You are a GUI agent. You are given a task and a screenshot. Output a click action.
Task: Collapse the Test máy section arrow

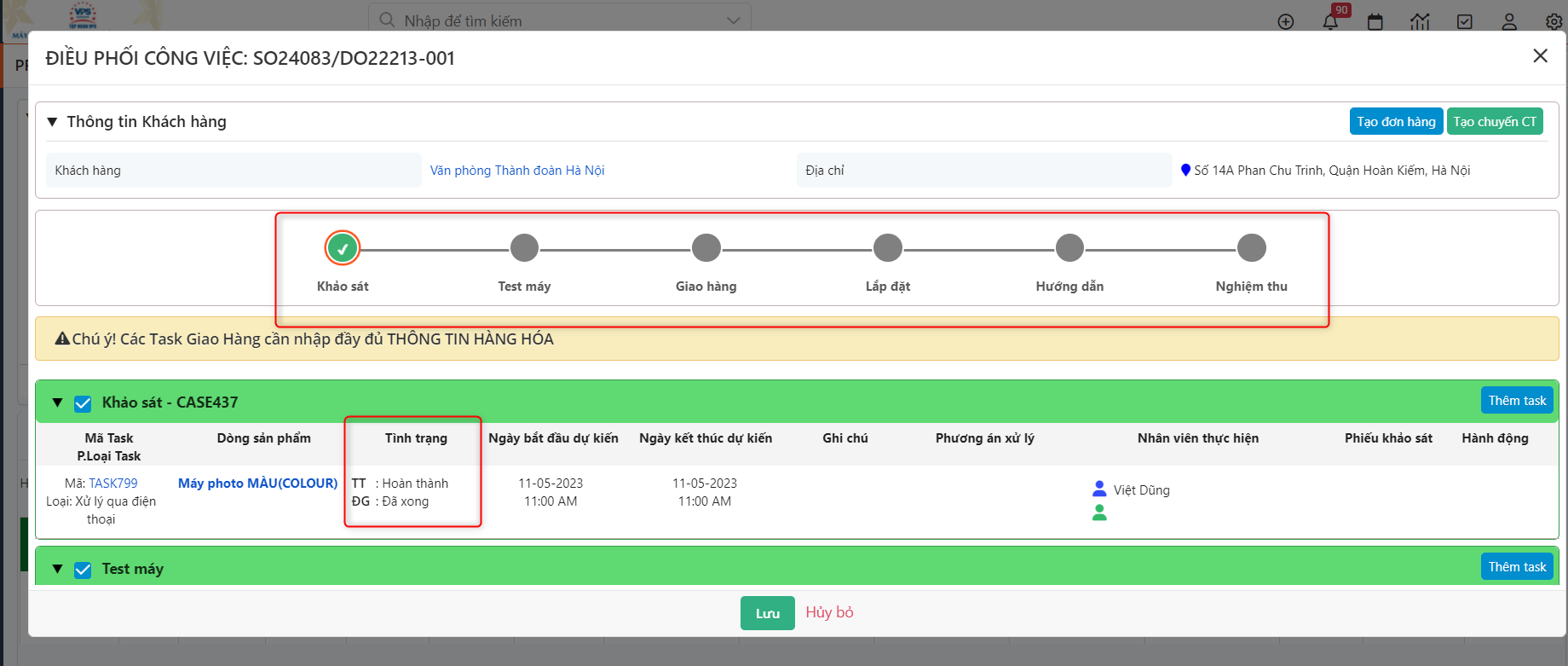[x=57, y=569]
